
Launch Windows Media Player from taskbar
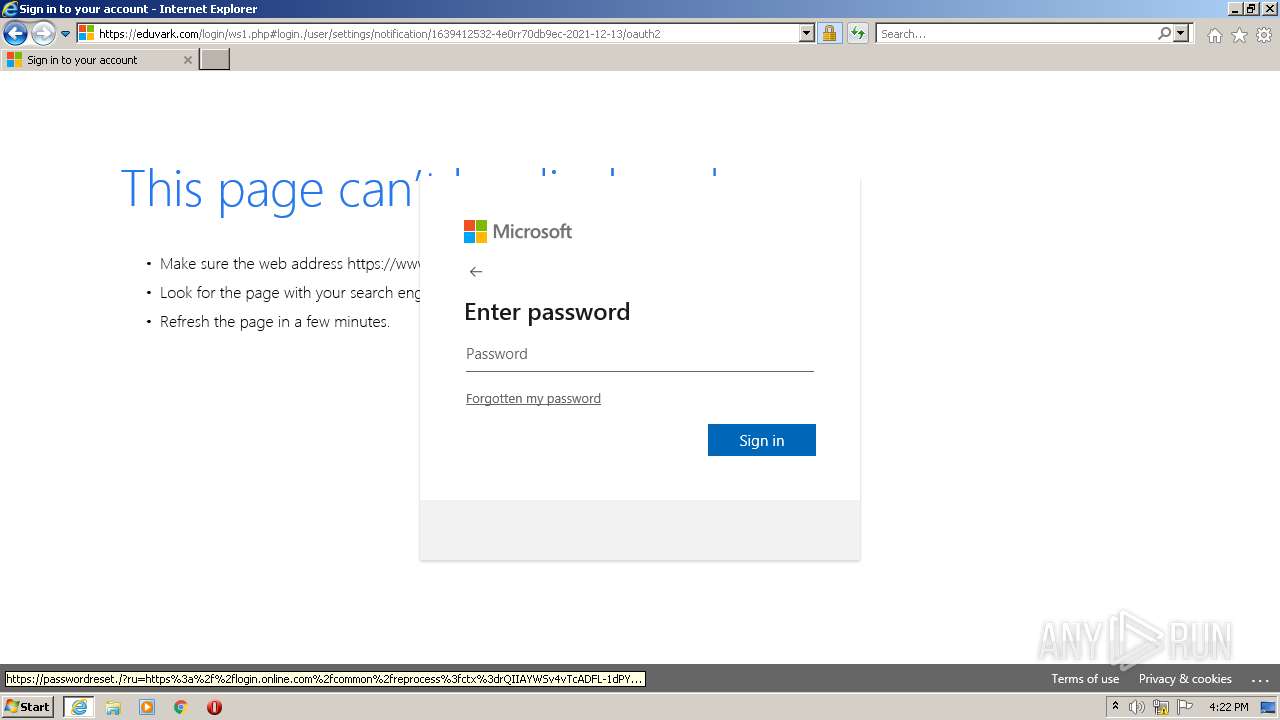coord(147,707)
